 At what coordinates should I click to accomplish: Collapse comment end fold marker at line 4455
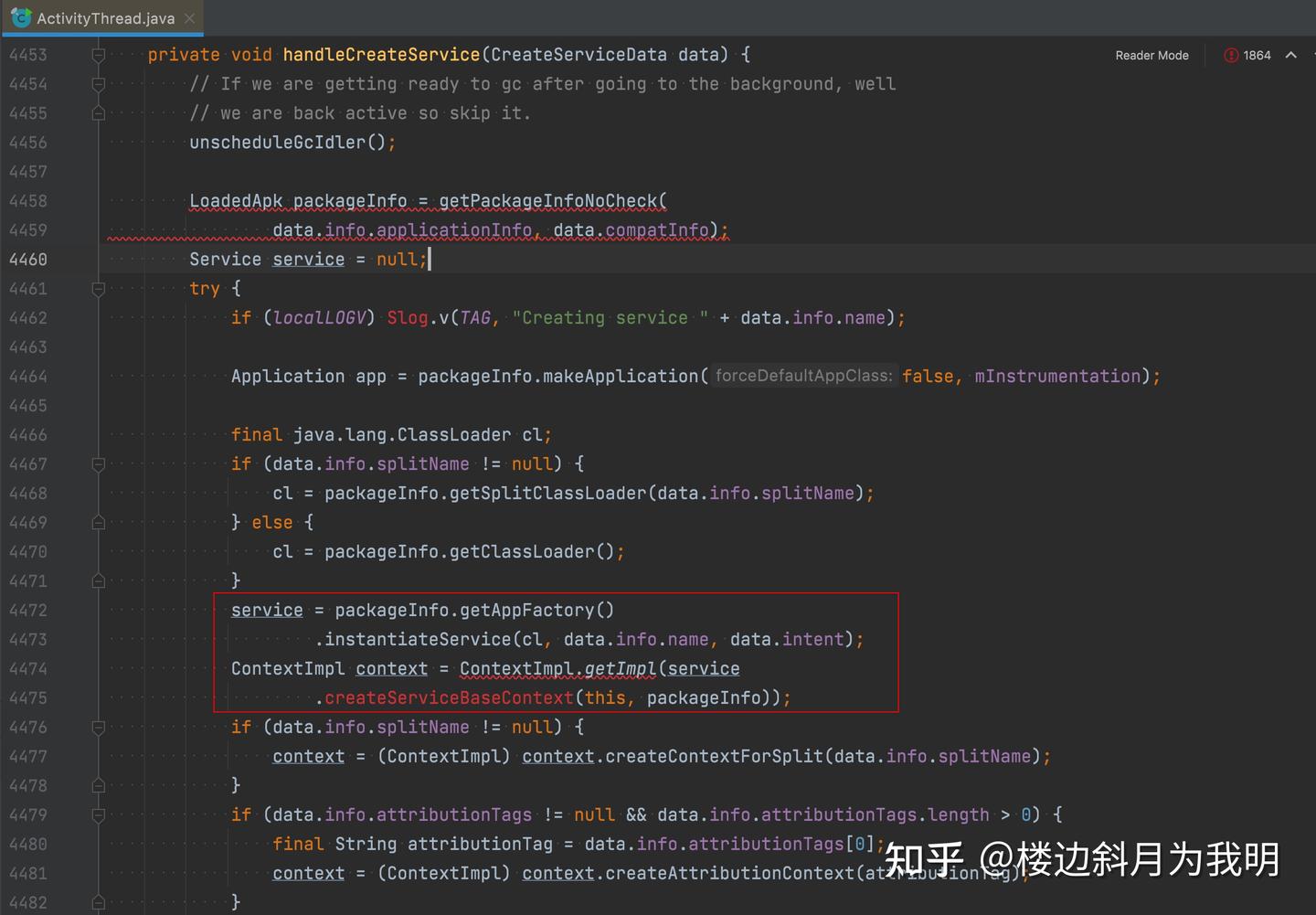point(99,113)
